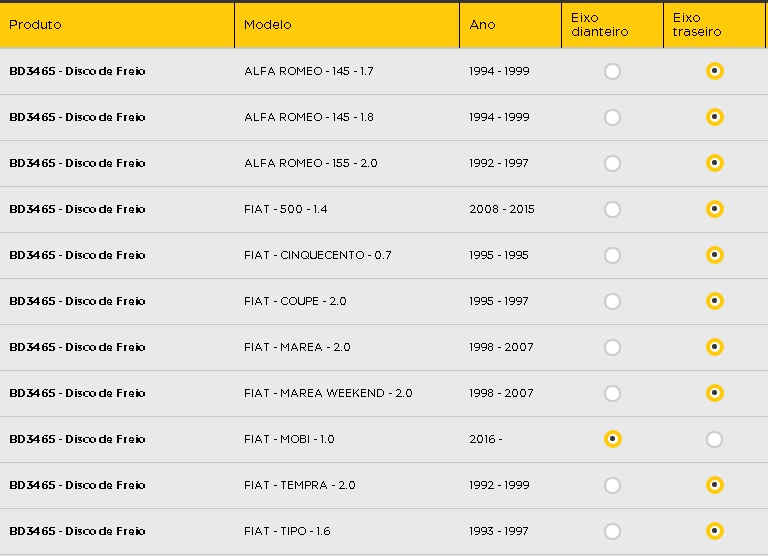Click model text FIAT - MAREA WEEKEND - 2.0
The image size is (768, 556).
click(328, 394)
